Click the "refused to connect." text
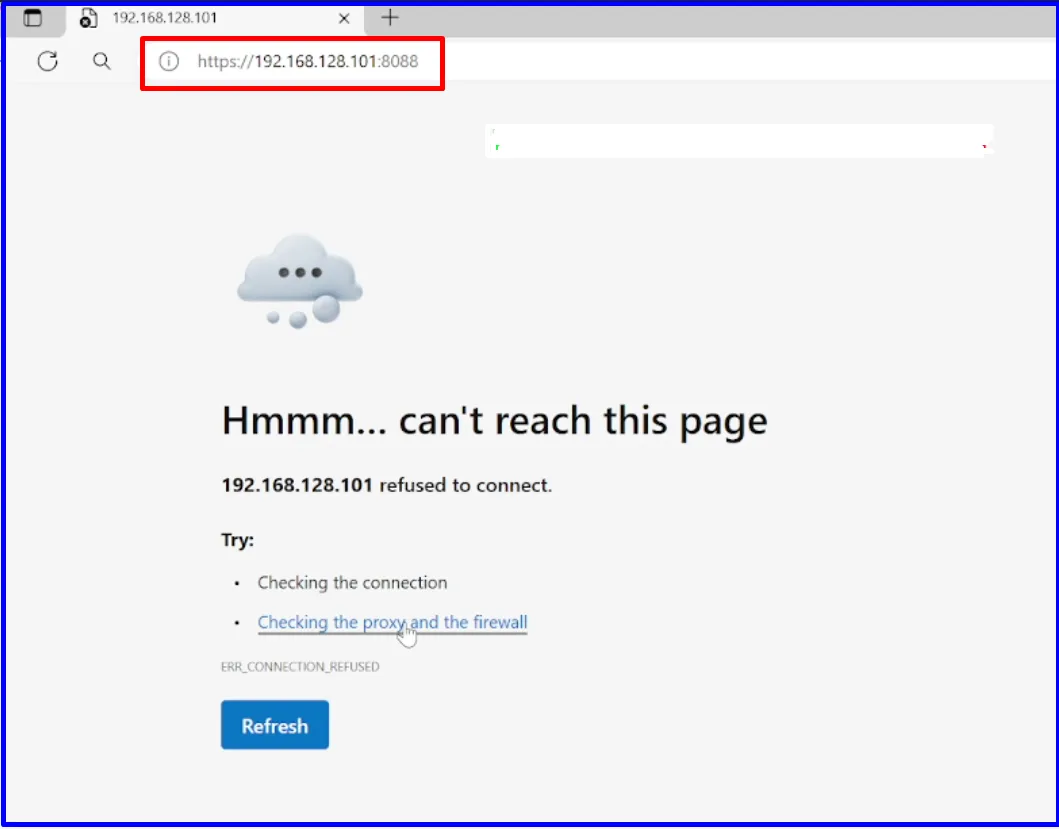The image size is (1059, 829). (x=465, y=485)
